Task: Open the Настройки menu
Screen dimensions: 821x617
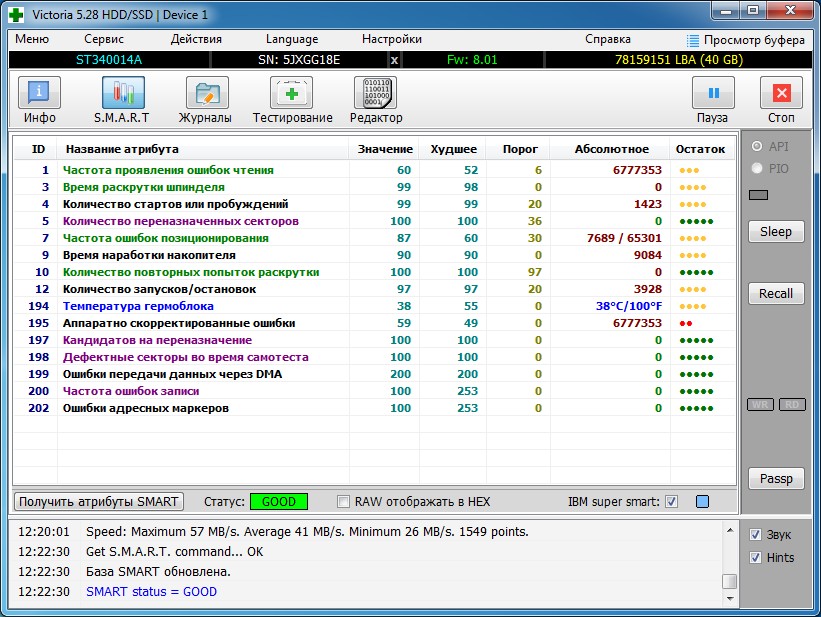Action: [392, 39]
